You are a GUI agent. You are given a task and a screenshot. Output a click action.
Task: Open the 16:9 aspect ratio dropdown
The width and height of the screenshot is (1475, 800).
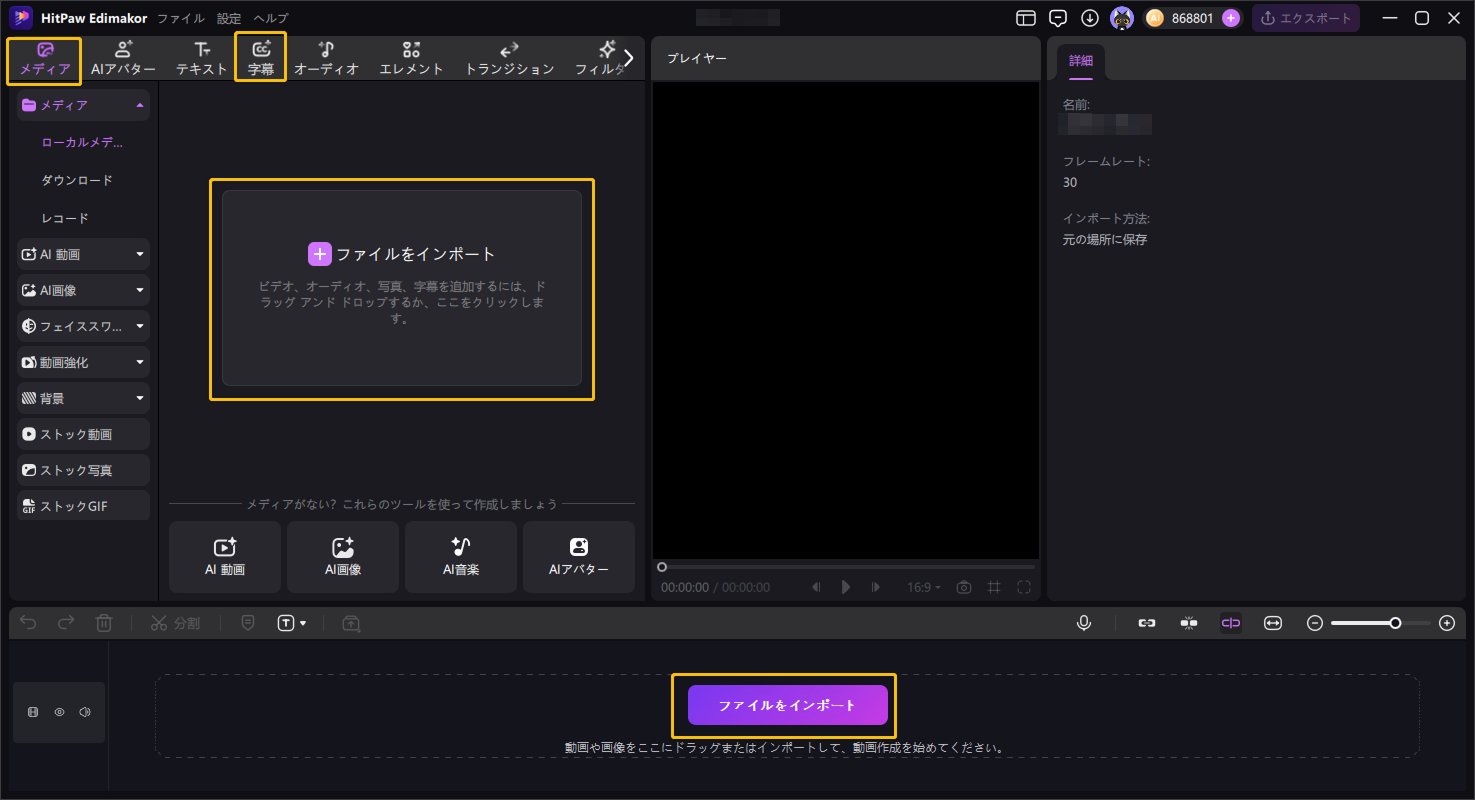pos(922,587)
